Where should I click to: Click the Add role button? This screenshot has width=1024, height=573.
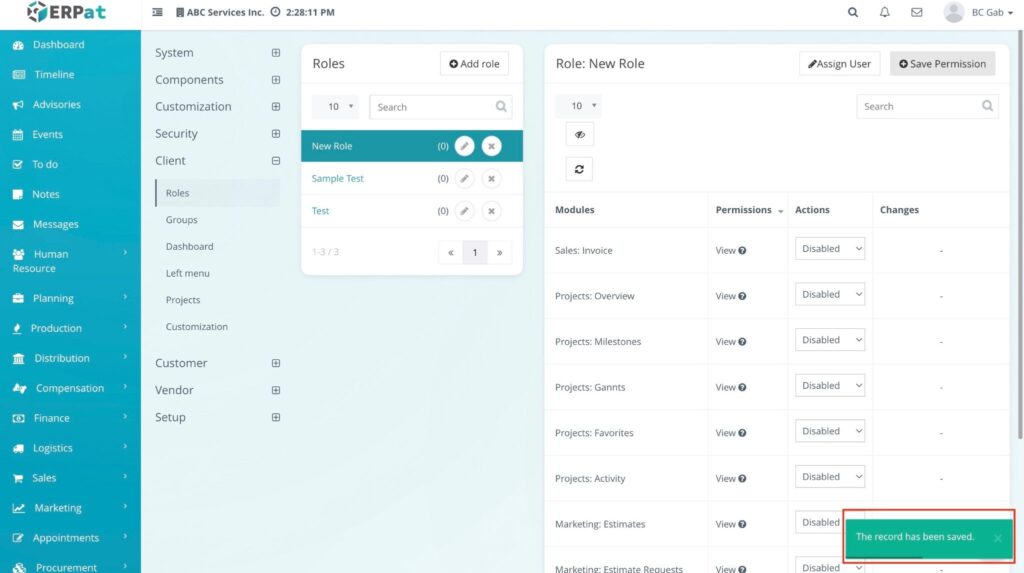pos(474,64)
